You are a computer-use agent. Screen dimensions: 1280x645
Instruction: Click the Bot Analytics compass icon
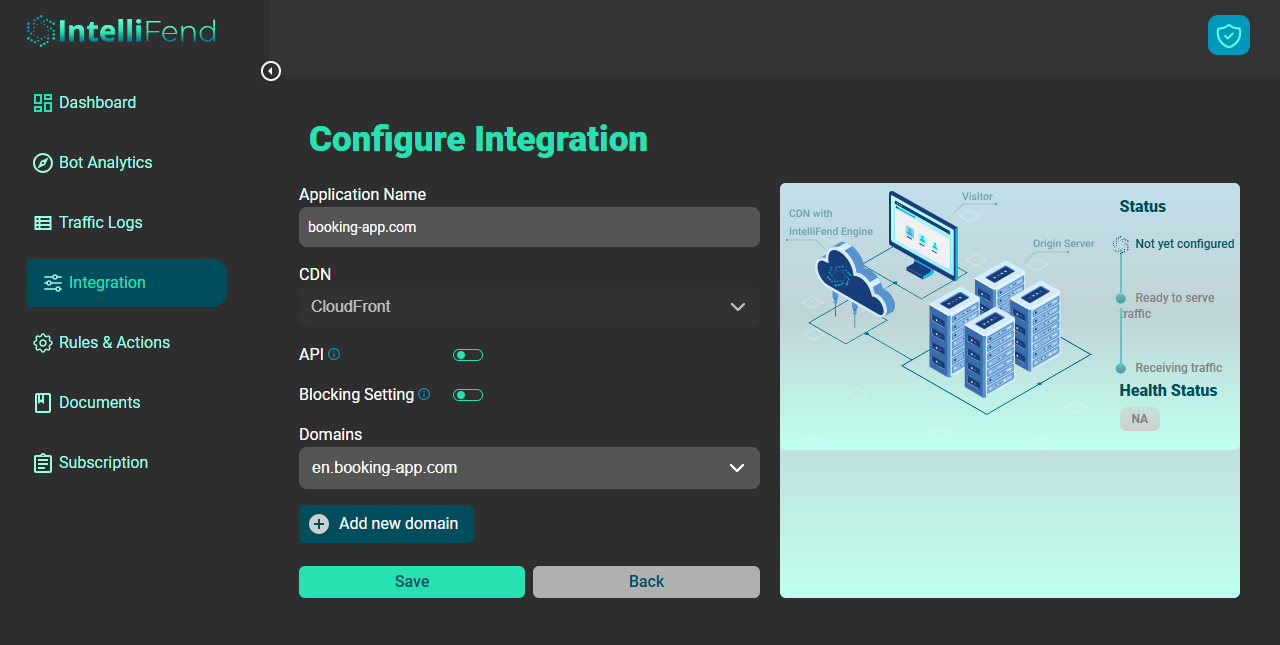pyautogui.click(x=43, y=163)
